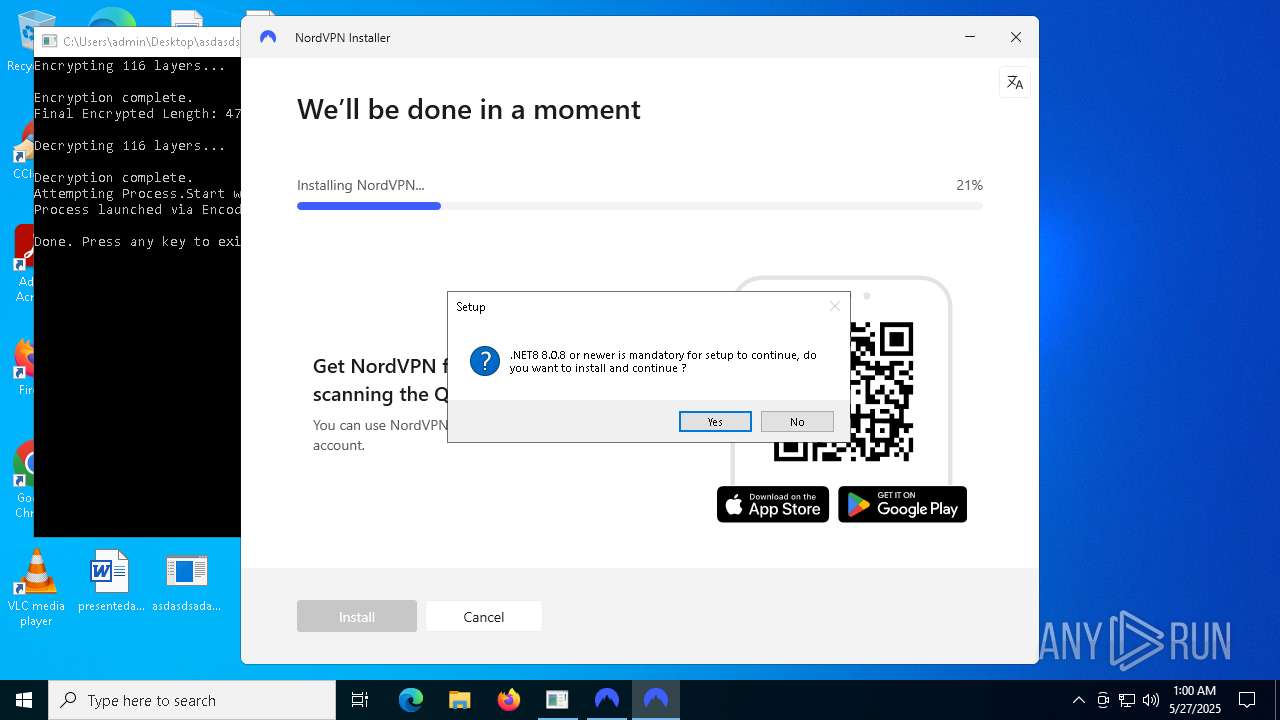The image size is (1280, 720).
Task: Switch to the console app in taskbar
Action: [x=557, y=700]
